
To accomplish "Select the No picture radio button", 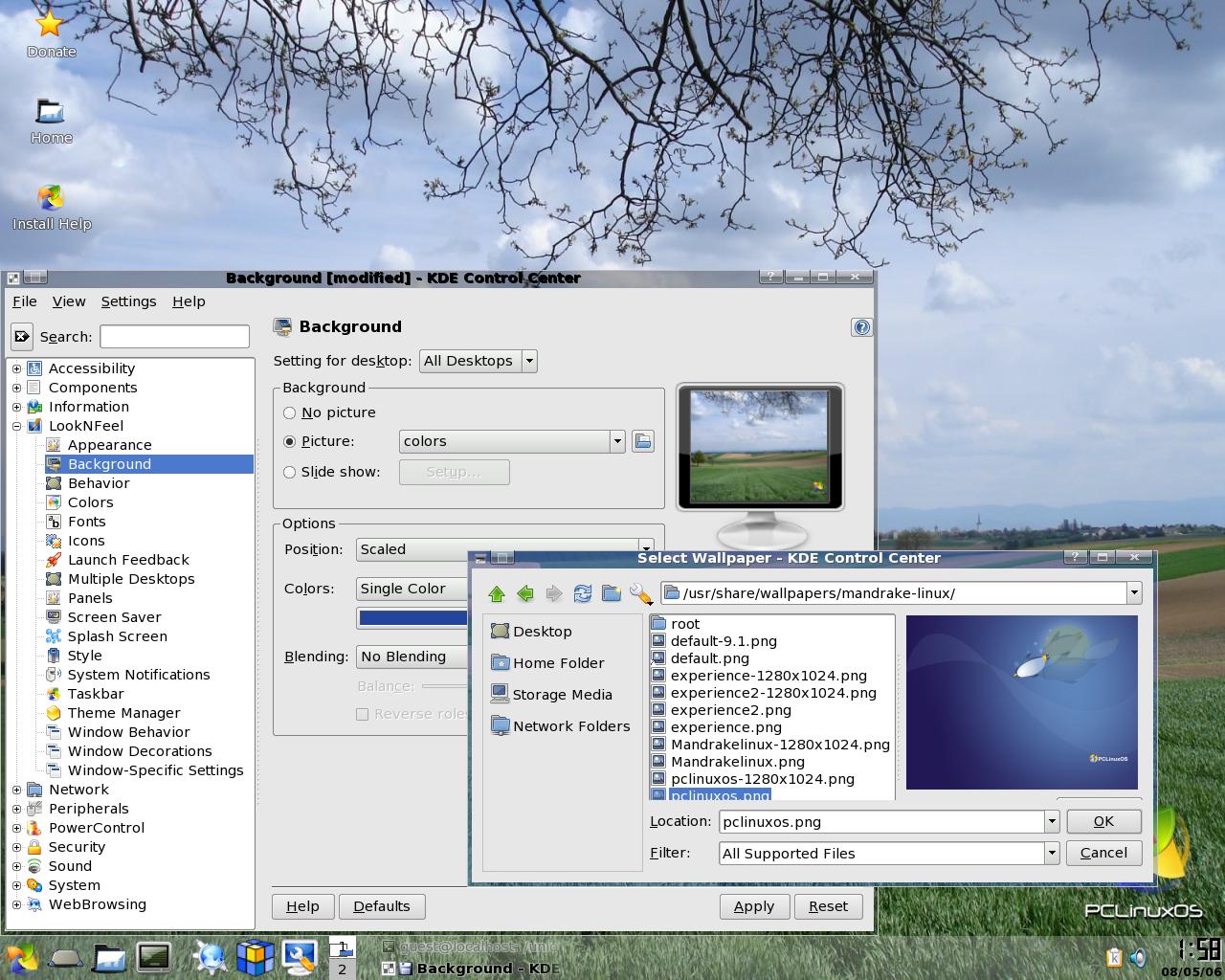I will tap(290, 412).
